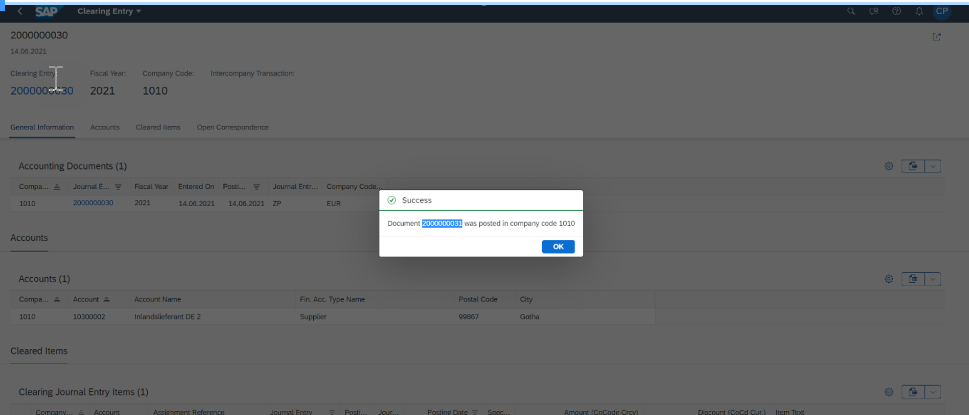Select the EUR currency cell
This screenshot has width=969, height=415.
pos(333,203)
